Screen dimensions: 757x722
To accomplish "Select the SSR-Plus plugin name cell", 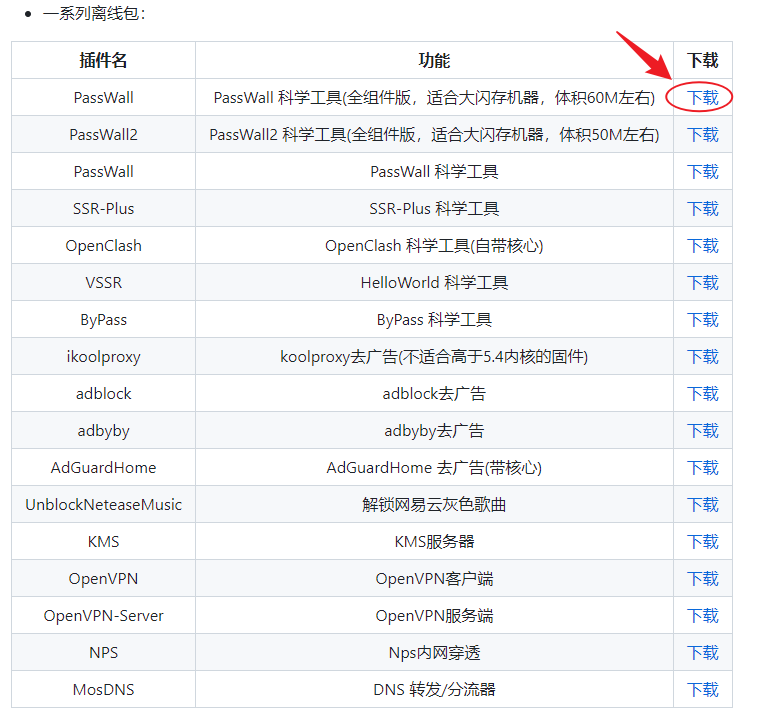I will [x=103, y=208].
